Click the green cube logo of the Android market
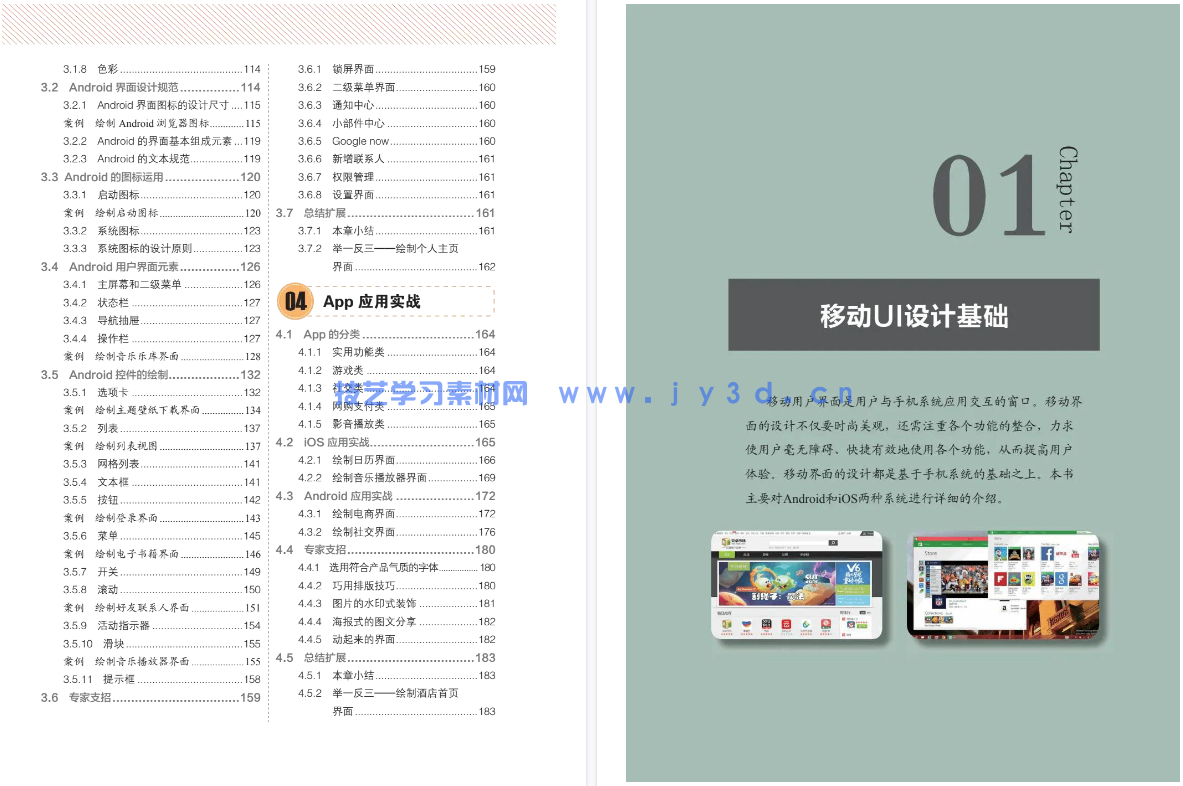1183x786 pixels. click(x=725, y=542)
